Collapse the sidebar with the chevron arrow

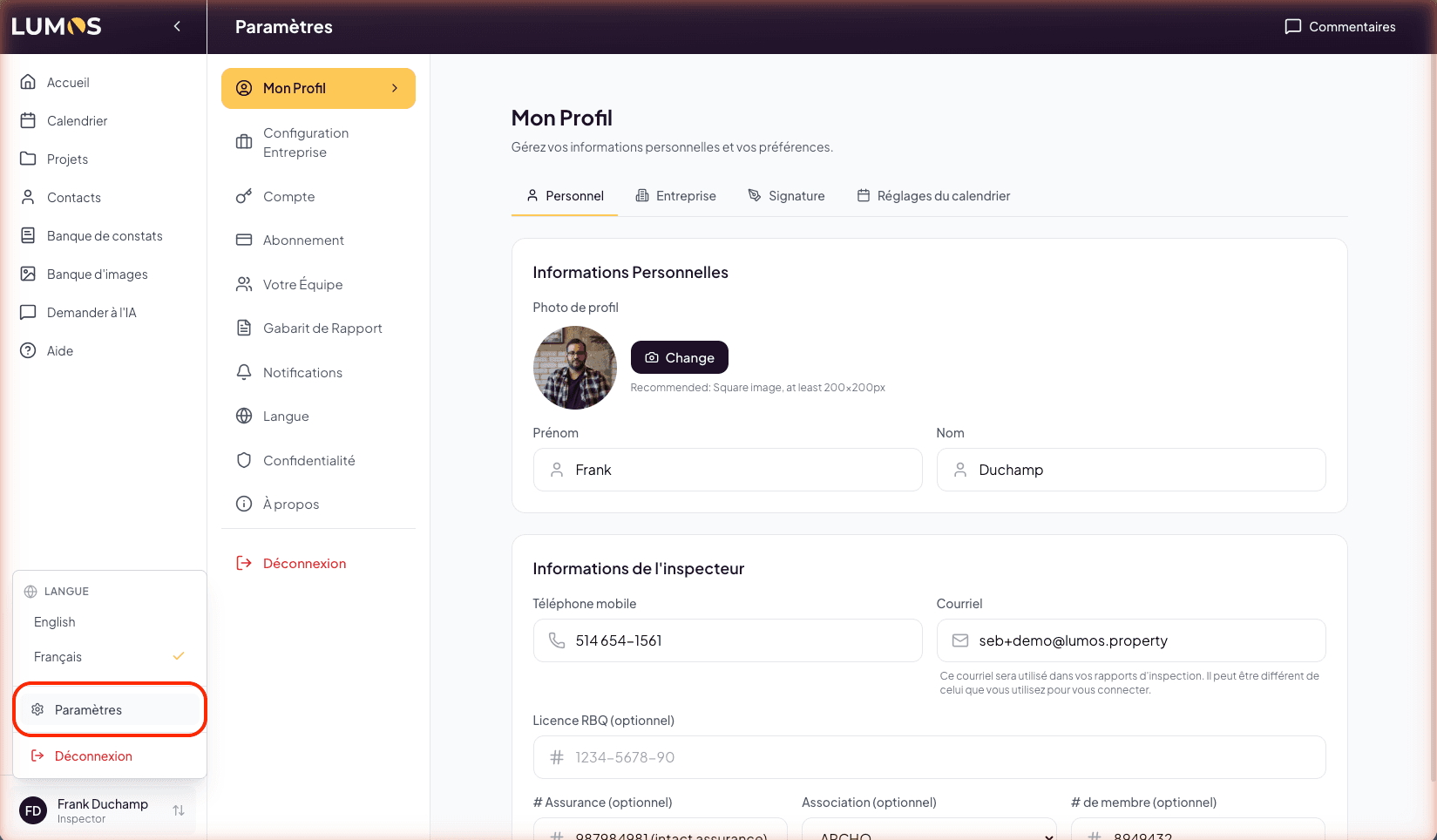coord(177,26)
